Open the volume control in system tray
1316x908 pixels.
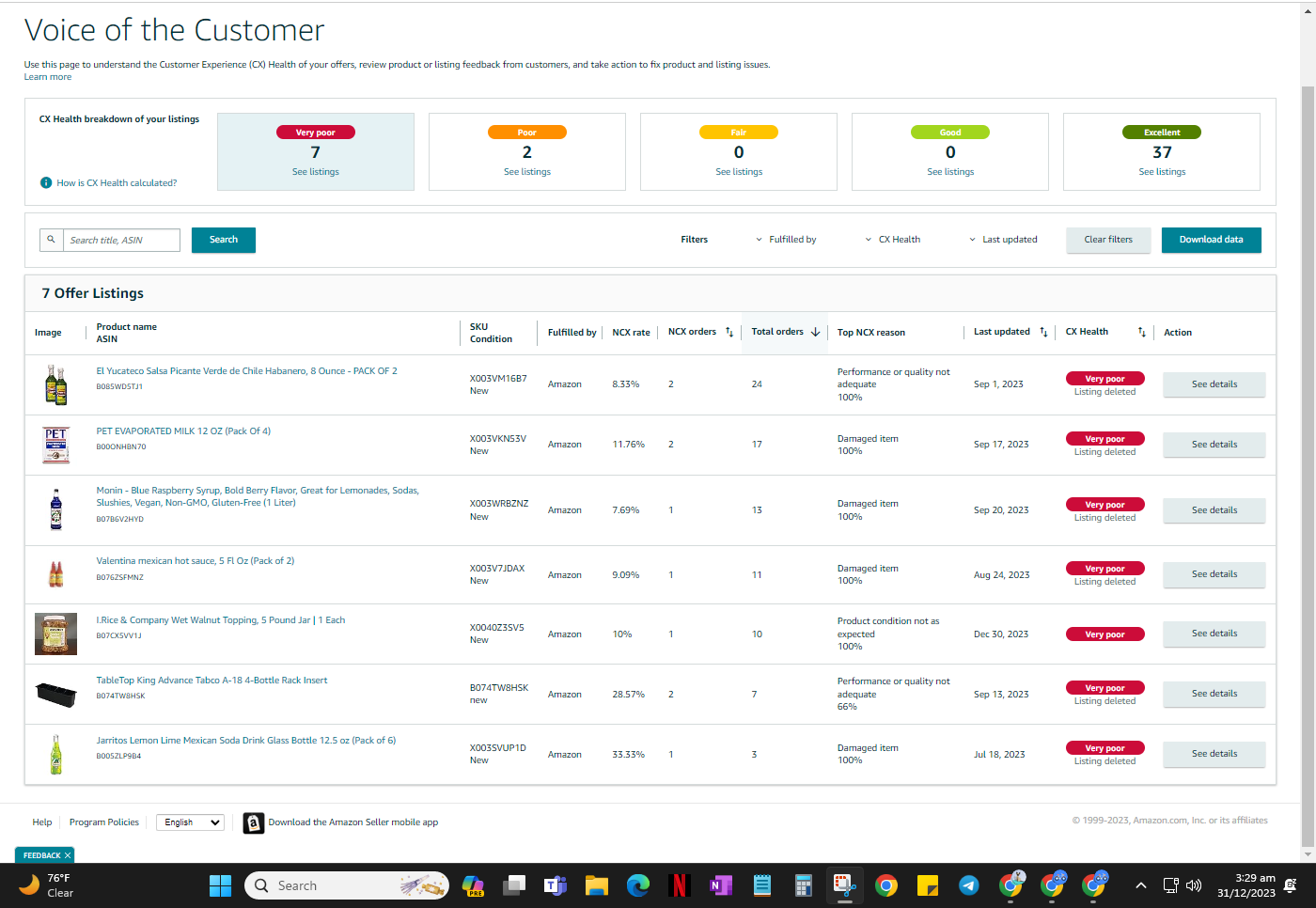(1194, 885)
